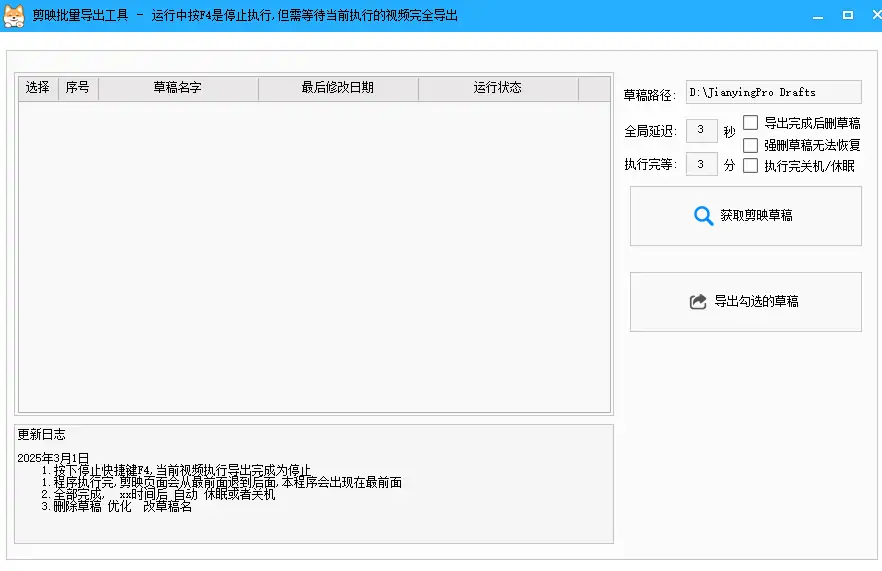The width and height of the screenshot is (882, 571).
Task: Click the share arrow icon on 导出勾选的草稿
Action: [698, 302]
